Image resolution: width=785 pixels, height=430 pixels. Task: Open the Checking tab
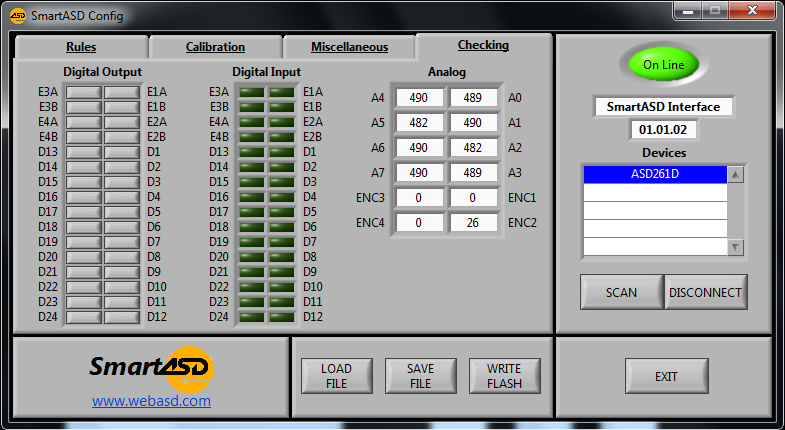pyautogui.click(x=484, y=46)
